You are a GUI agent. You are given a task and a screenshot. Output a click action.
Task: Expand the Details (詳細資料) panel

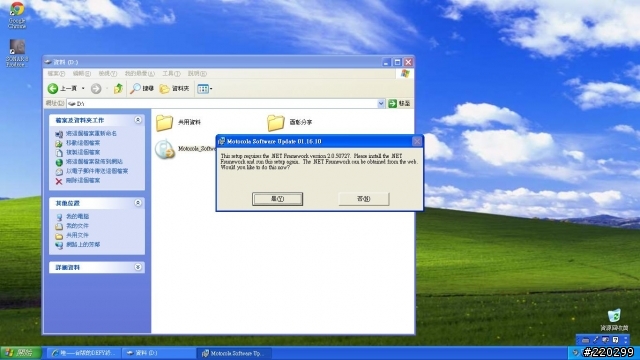[x=138, y=267]
